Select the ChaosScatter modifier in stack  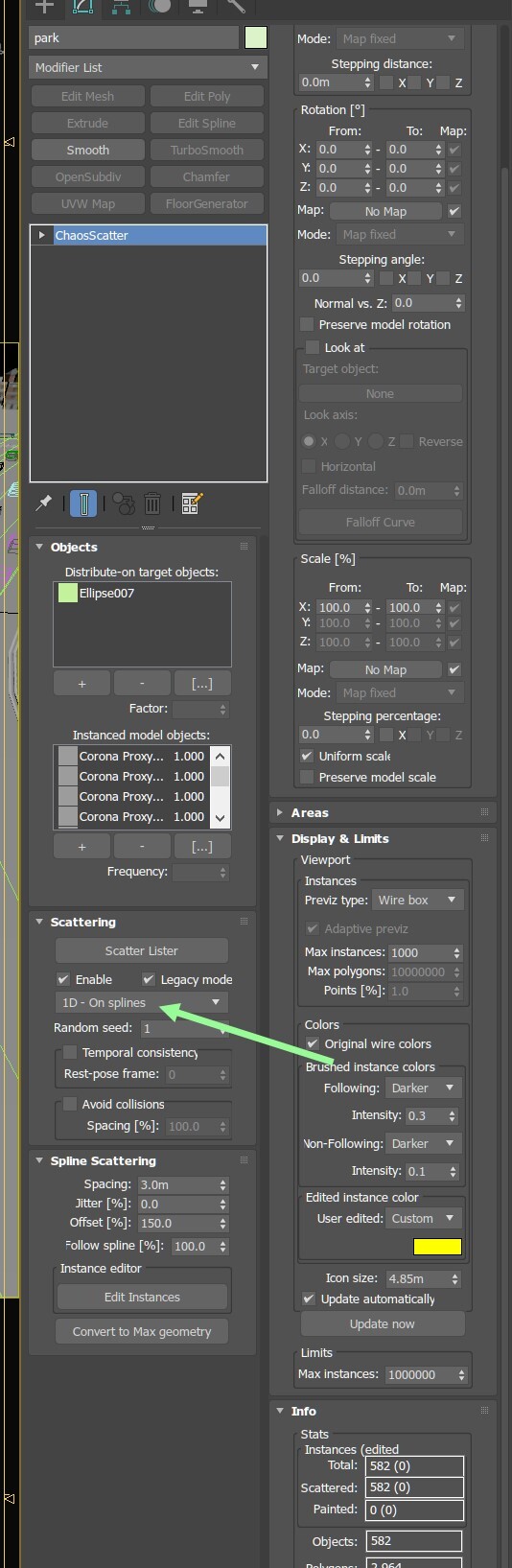point(149,235)
